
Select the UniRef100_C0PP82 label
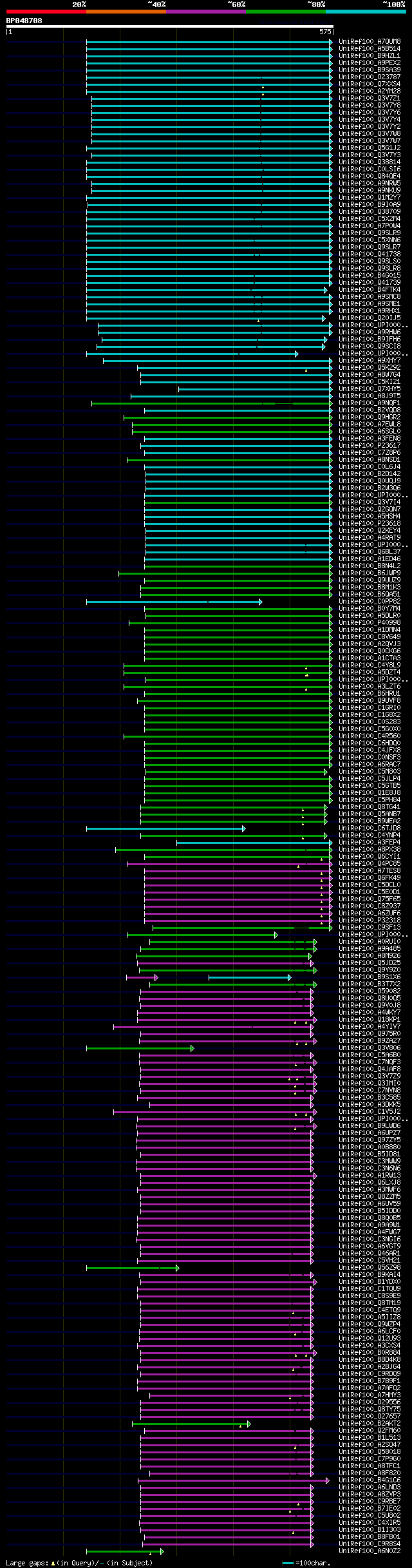(x=370, y=602)
